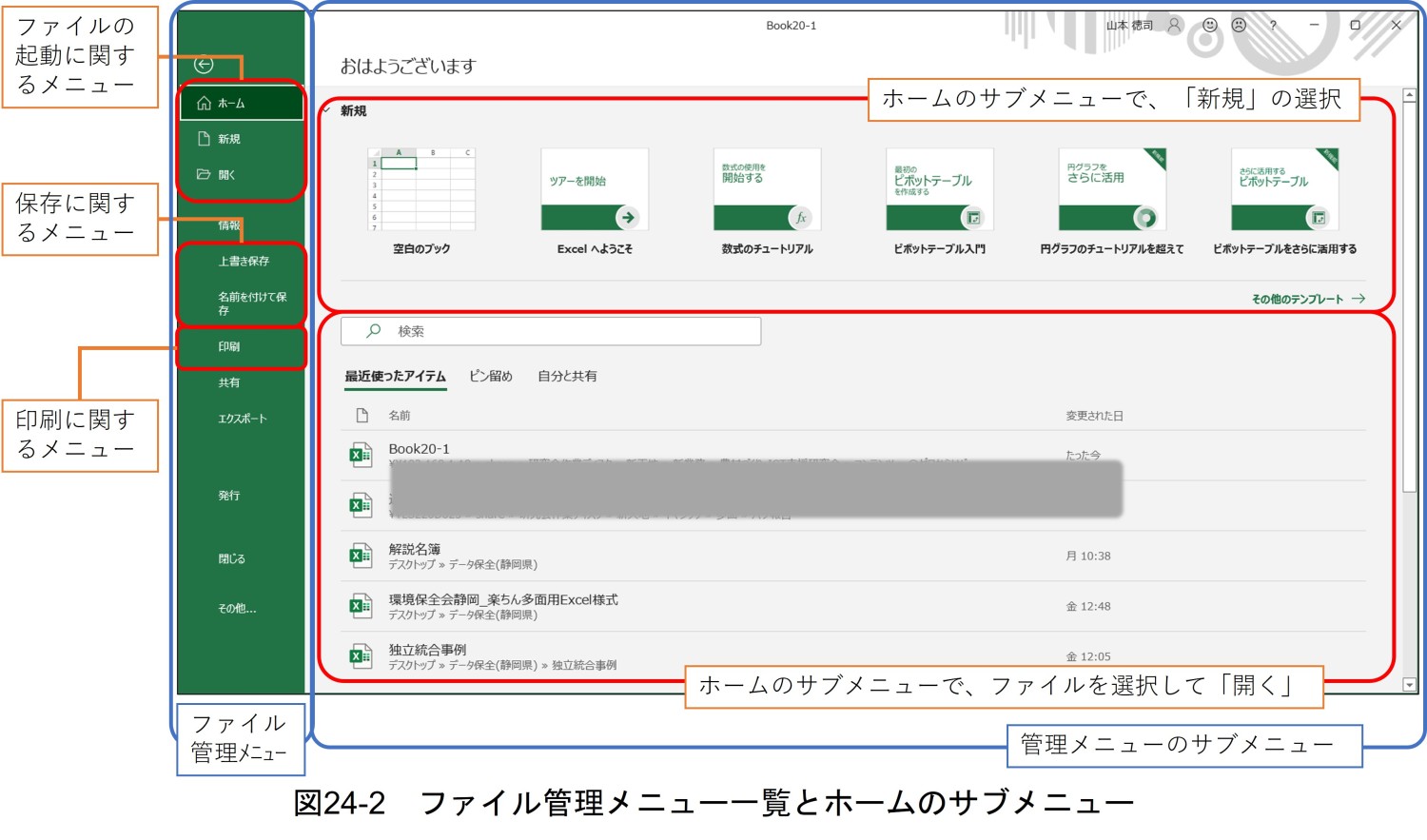Click the account person icon in title bar

(1174, 26)
